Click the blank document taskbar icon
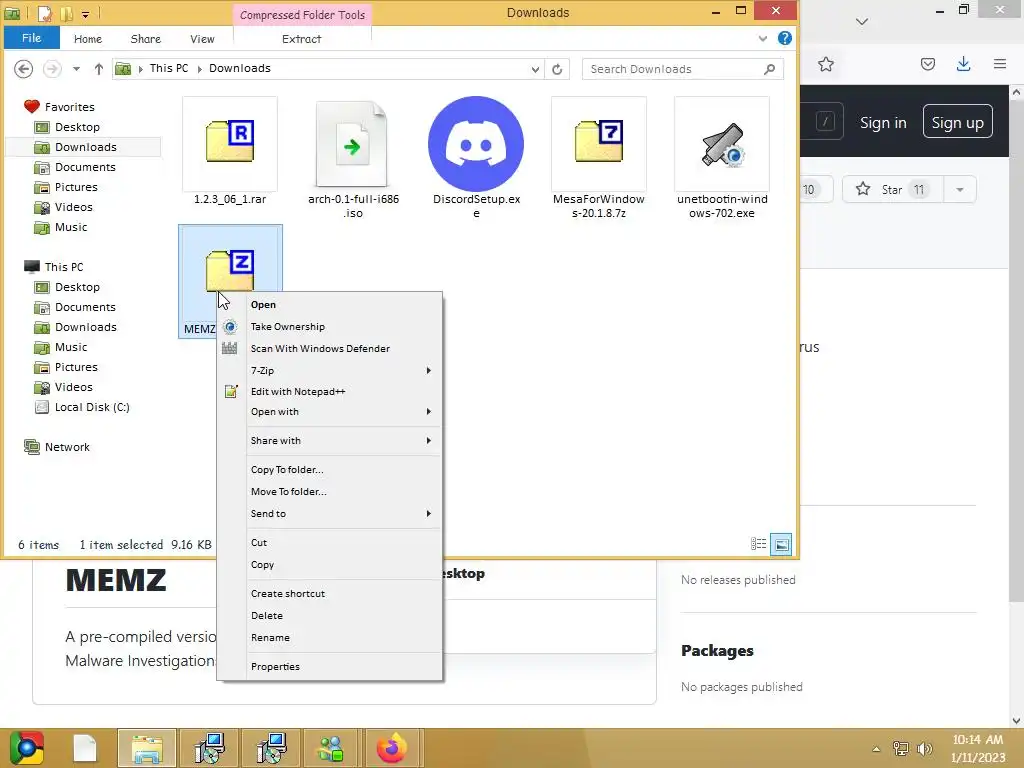 coord(85,748)
